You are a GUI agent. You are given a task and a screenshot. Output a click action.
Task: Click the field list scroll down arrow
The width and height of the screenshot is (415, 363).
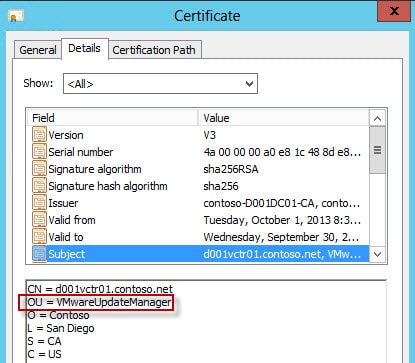point(377,254)
